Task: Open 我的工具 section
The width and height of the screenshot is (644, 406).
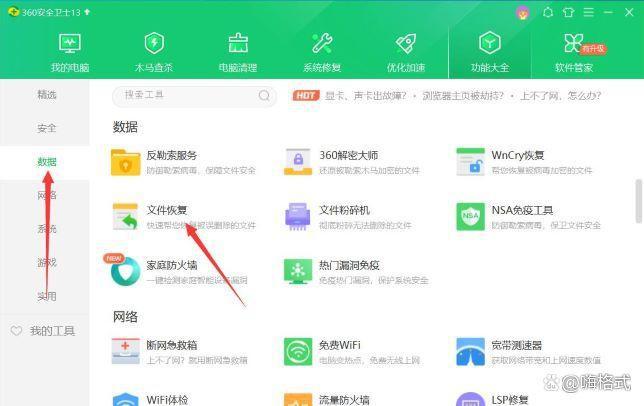Action: 52,331
